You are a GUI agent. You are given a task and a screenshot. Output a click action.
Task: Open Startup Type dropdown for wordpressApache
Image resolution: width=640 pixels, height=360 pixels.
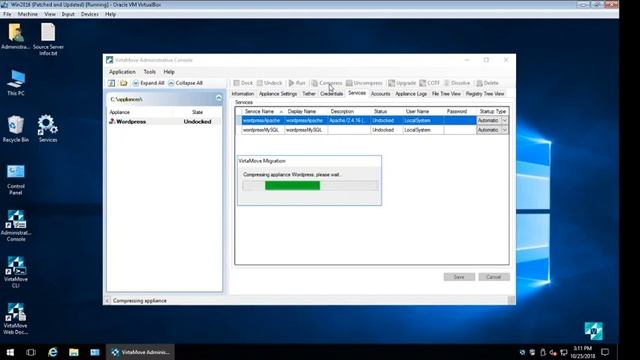[x=504, y=120]
